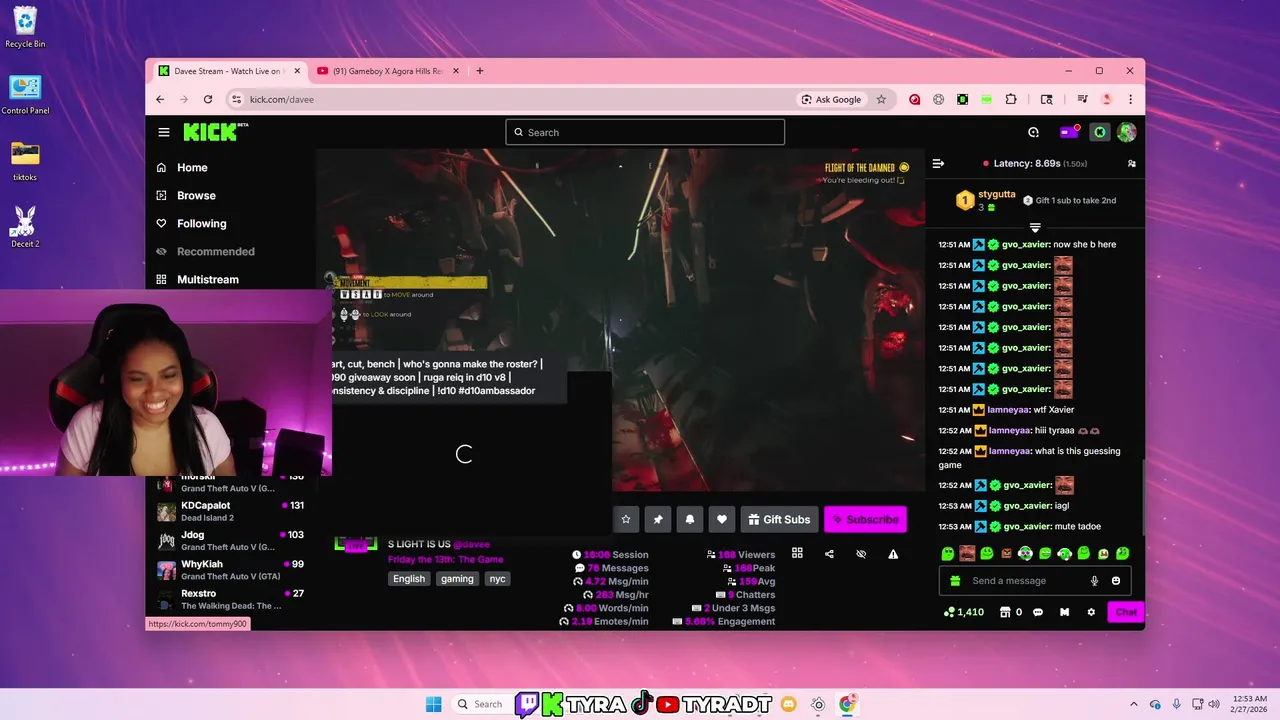Open the Windows Start menu

[x=433, y=704]
